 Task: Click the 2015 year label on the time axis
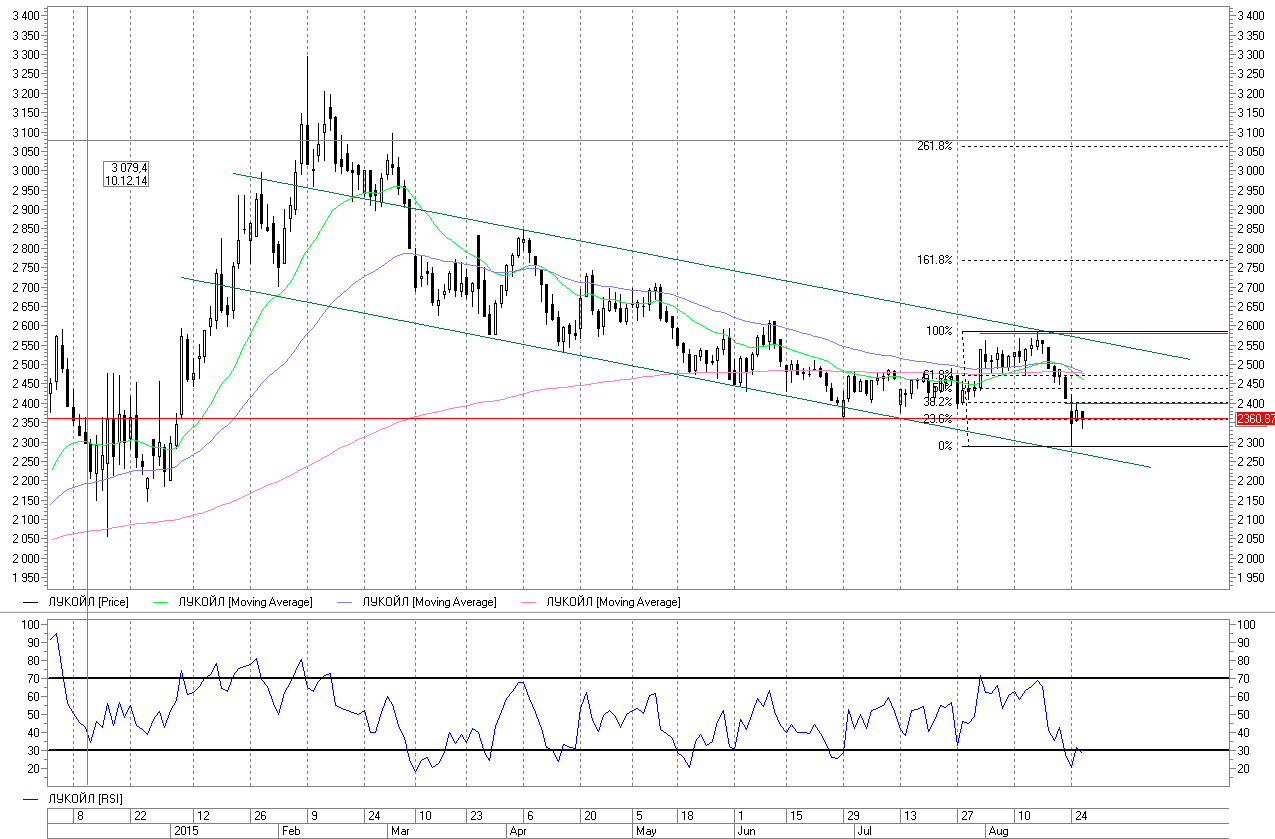[187, 831]
